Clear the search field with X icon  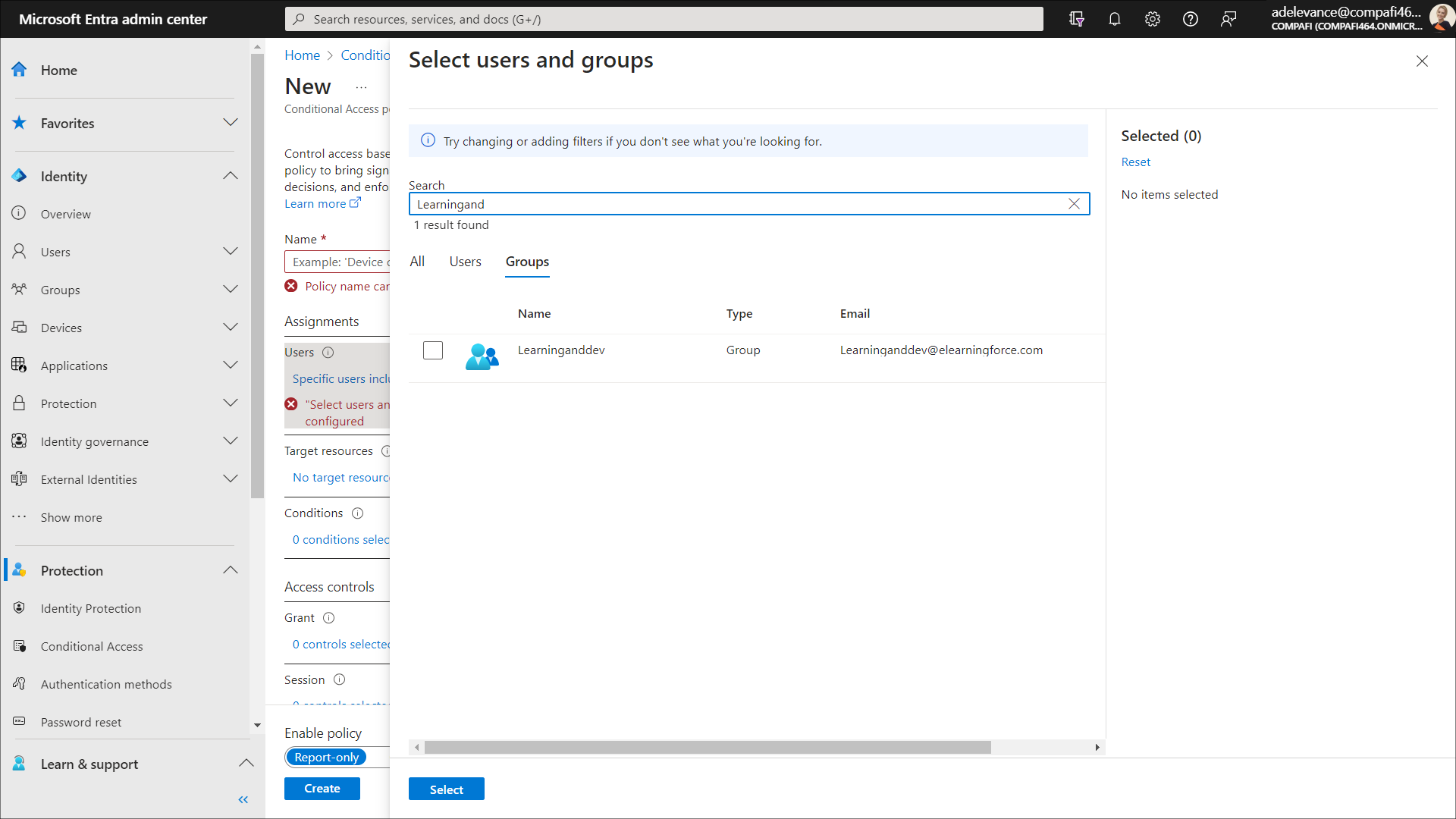(x=1074, y=204)
